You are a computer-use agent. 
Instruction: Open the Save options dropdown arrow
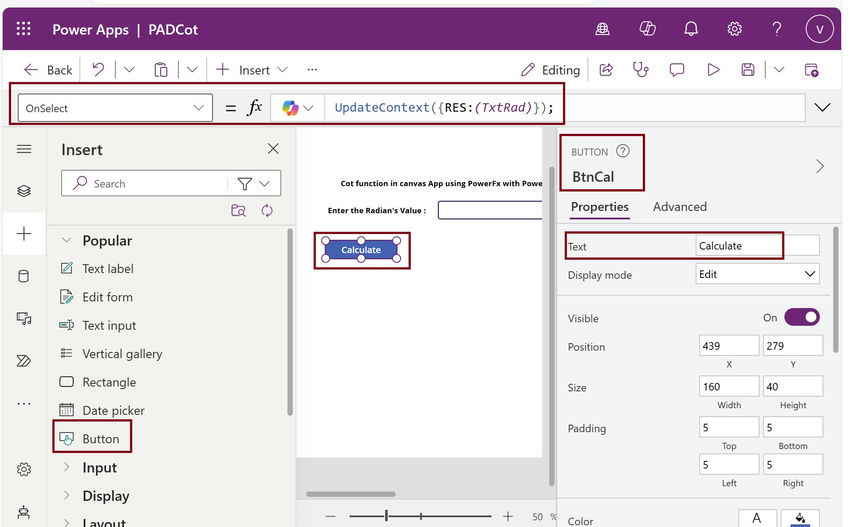tap(779, 69)
